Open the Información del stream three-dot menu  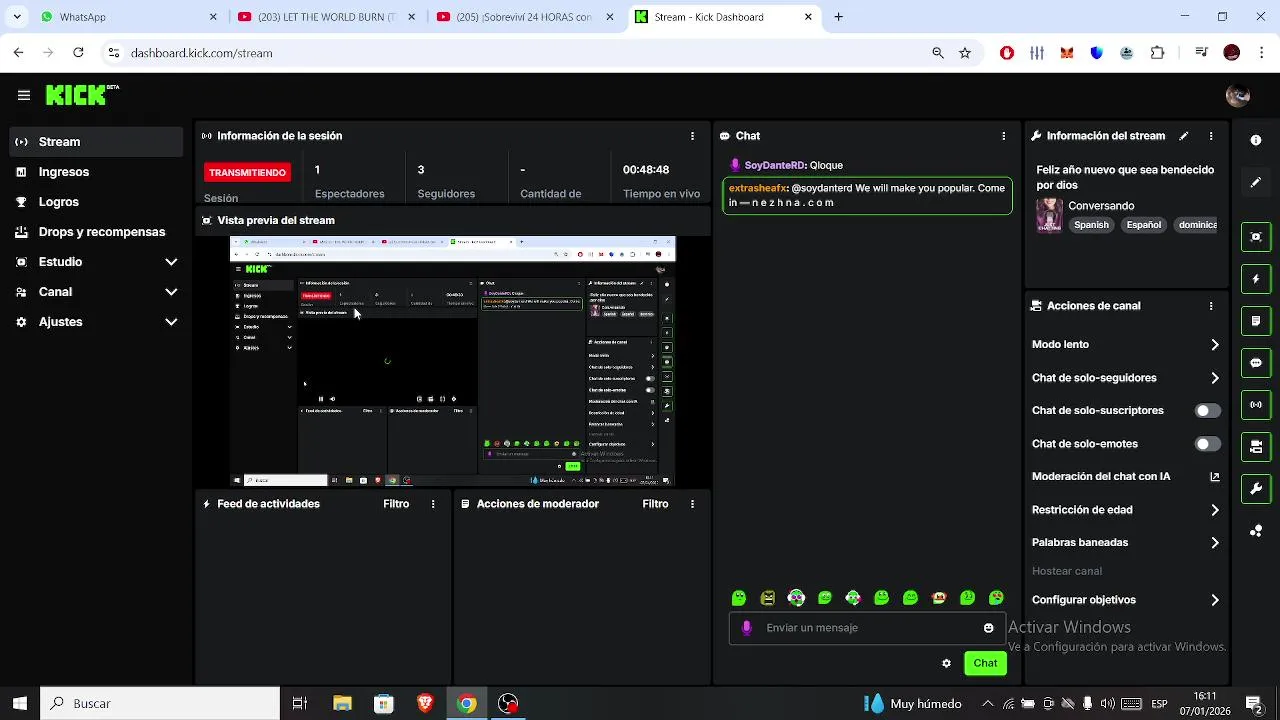(1211, 136)
